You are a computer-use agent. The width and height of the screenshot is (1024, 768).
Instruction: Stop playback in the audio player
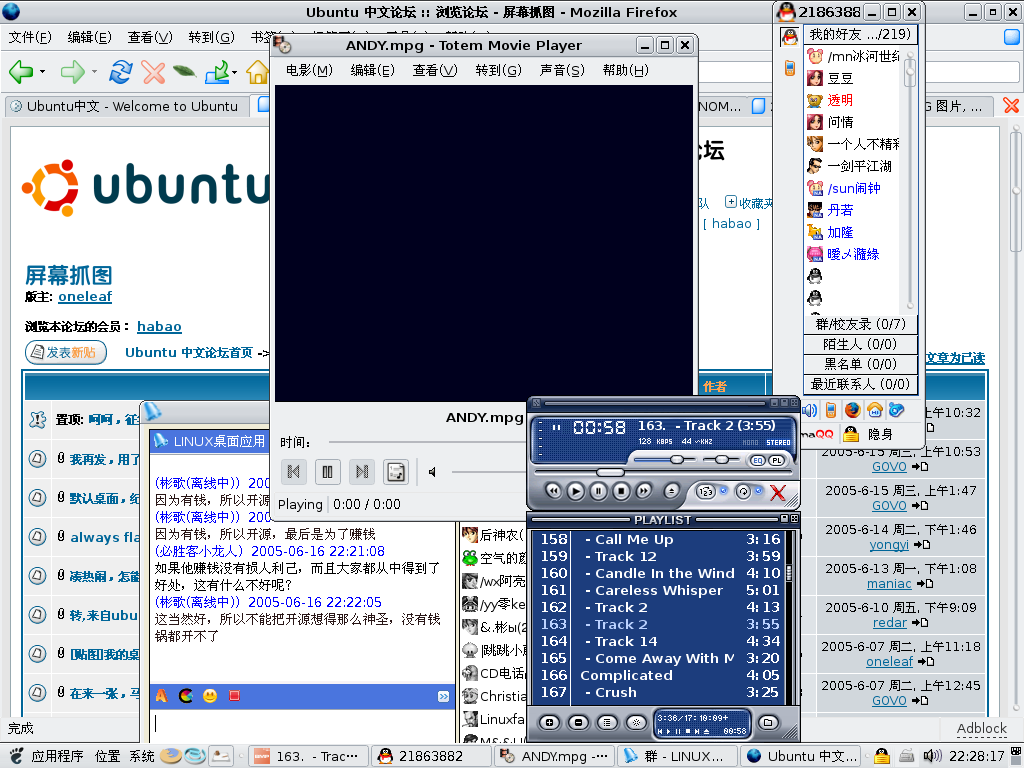[621, 490]
